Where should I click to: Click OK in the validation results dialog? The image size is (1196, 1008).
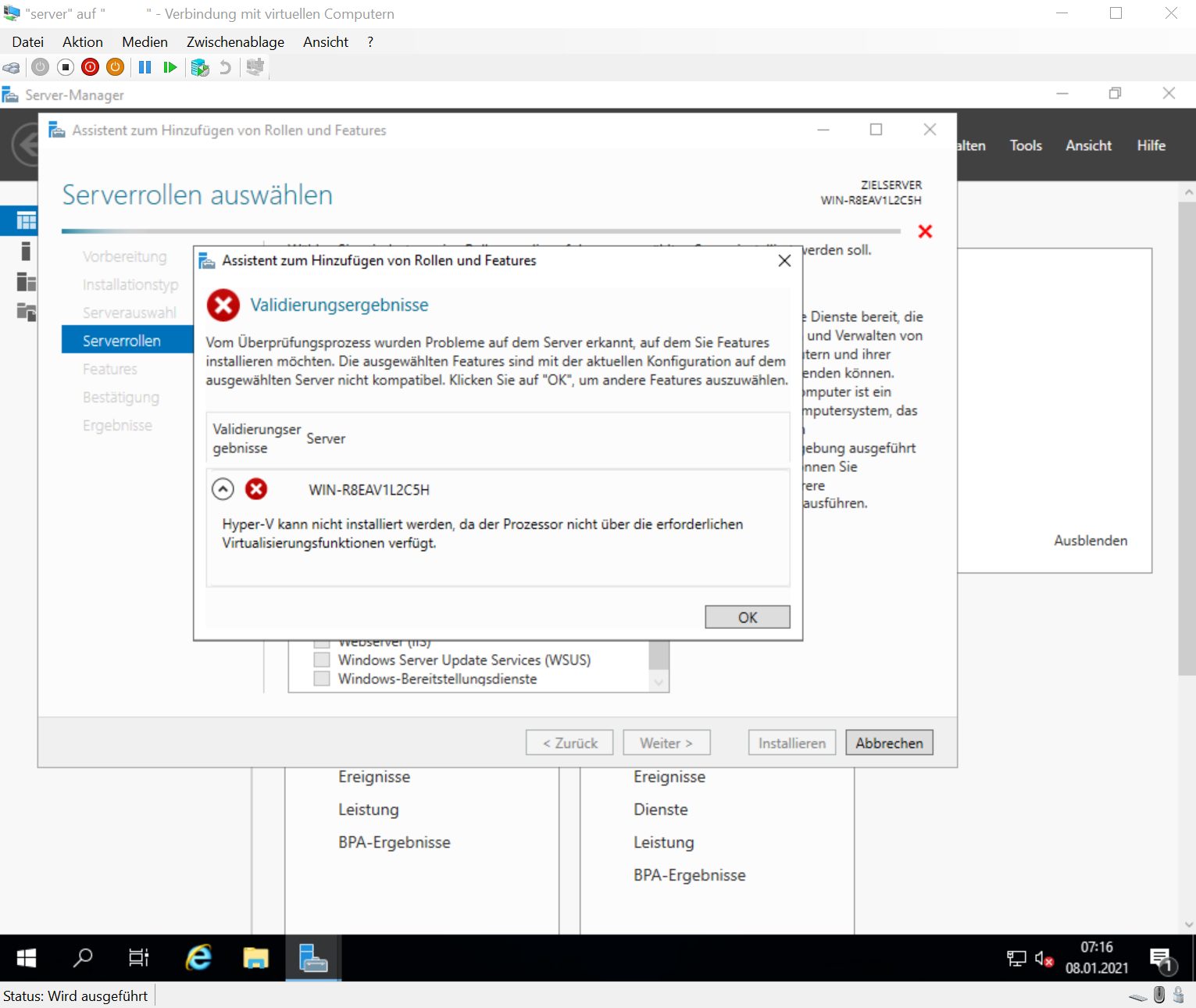tap(747, 617)
